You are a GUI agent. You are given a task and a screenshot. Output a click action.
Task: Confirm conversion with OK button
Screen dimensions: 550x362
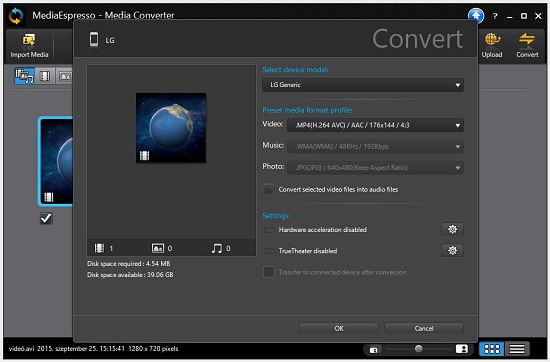pyautogui.click(x=339, y=328)
